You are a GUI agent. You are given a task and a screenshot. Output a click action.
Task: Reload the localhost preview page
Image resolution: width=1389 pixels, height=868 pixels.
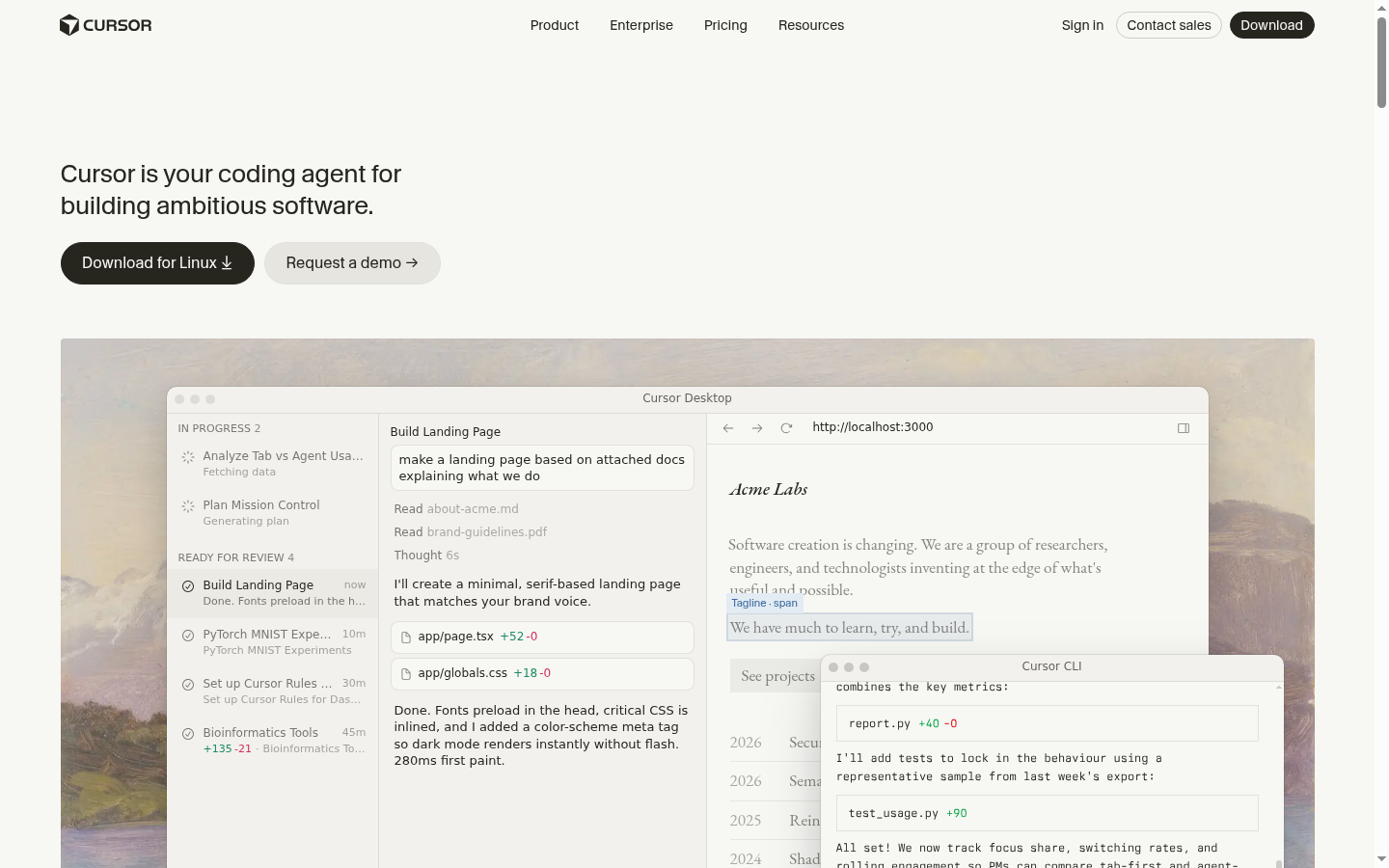point(786,428)
